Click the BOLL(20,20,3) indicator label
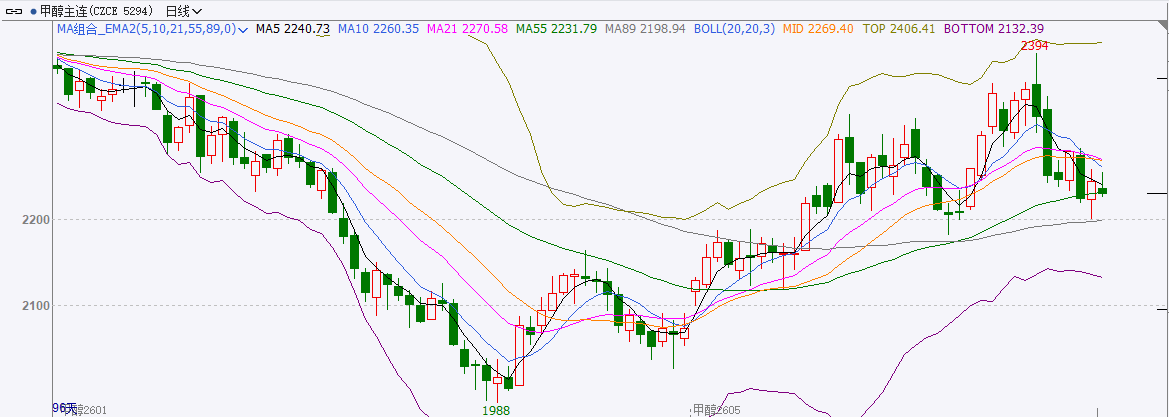Viewport: 1169px width, 417px height. pos(734,29)
